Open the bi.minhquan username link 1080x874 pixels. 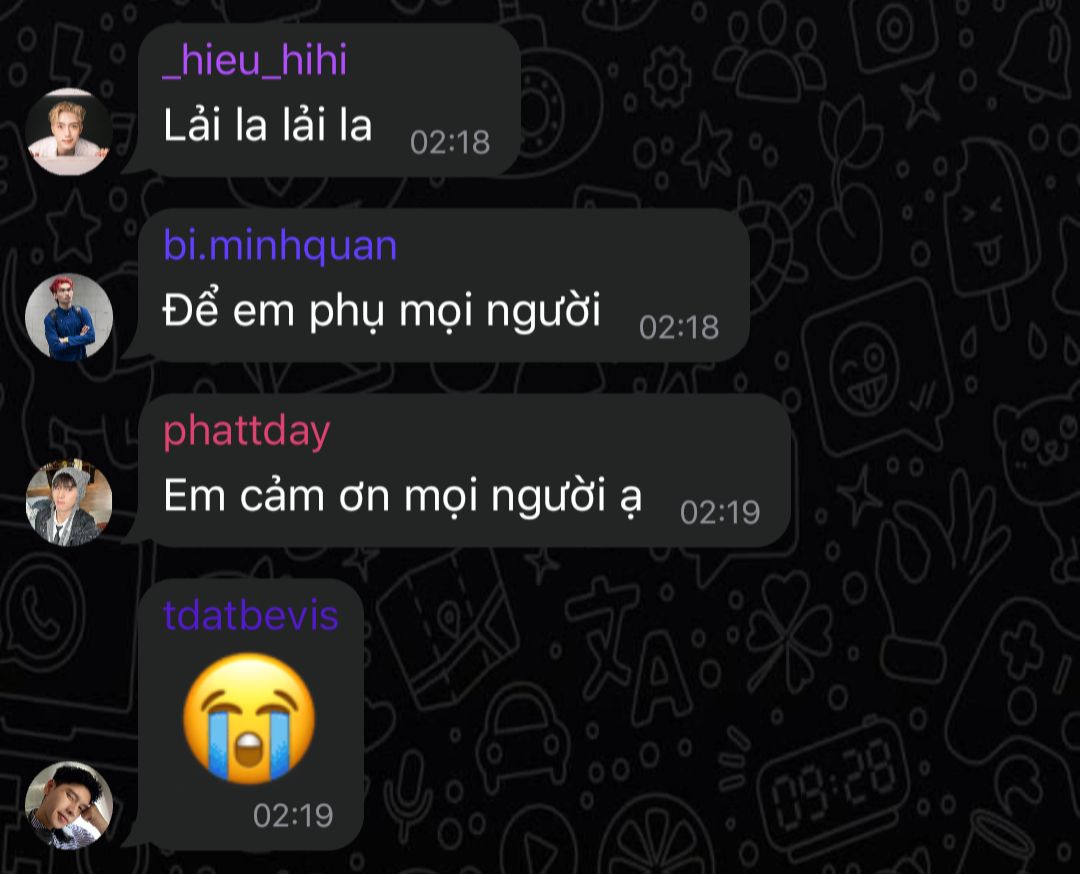click(280, 245)
